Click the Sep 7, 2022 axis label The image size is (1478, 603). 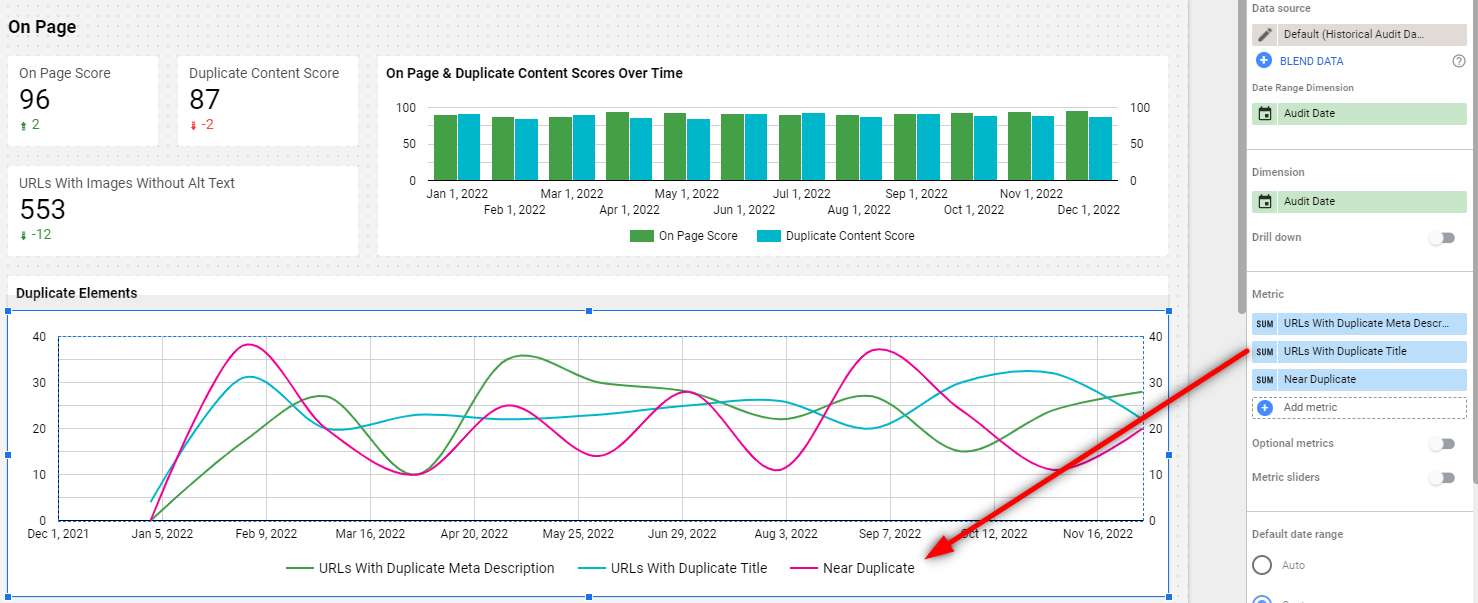889,534
